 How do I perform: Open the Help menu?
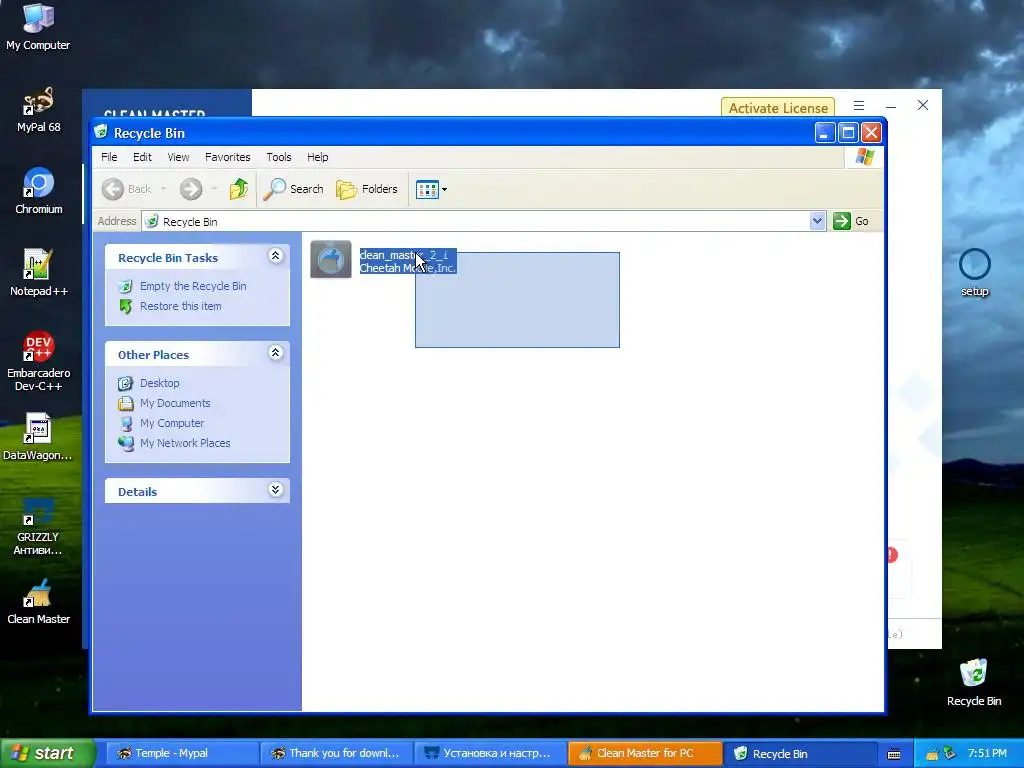(317, 157)
